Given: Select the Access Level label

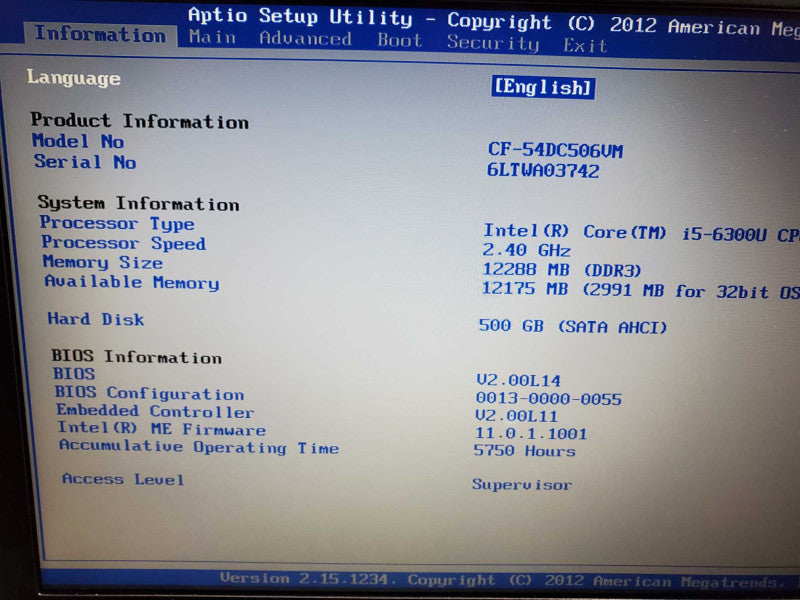Looking at the screenshot, I should (123, 479).
